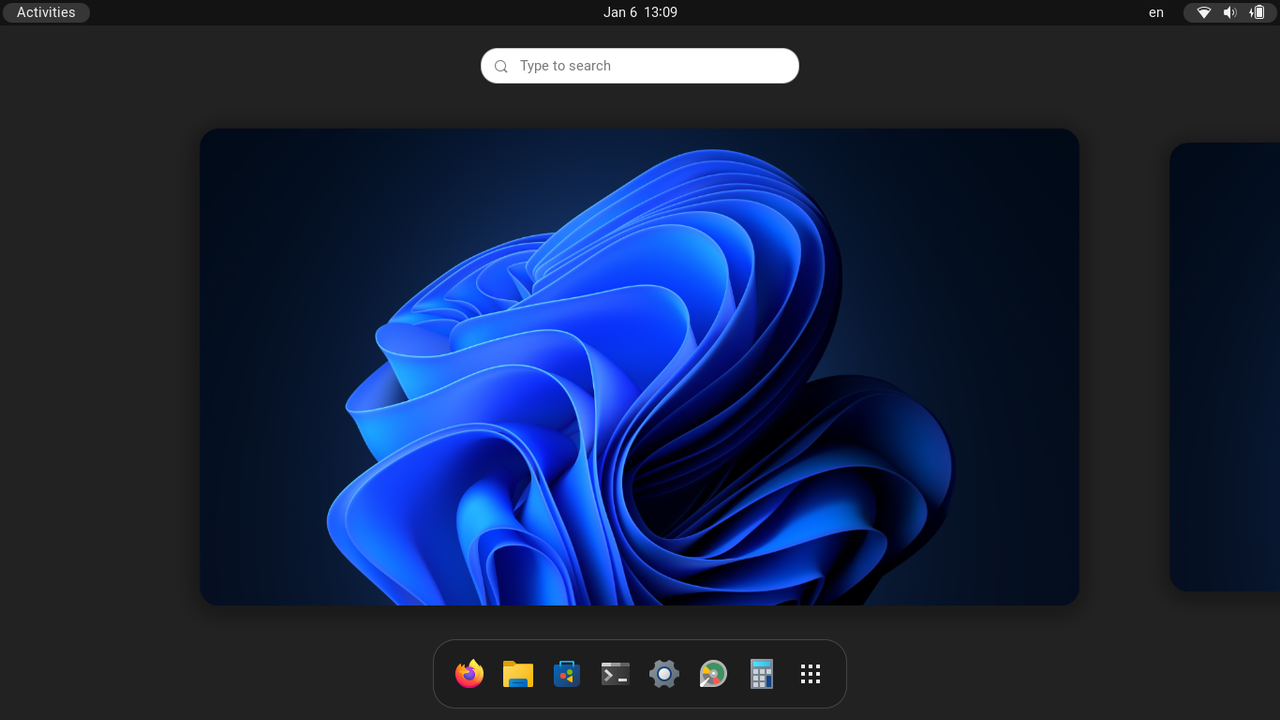Launch the Calculator from the dash
1280x720 pixels.
coord(762,674)
